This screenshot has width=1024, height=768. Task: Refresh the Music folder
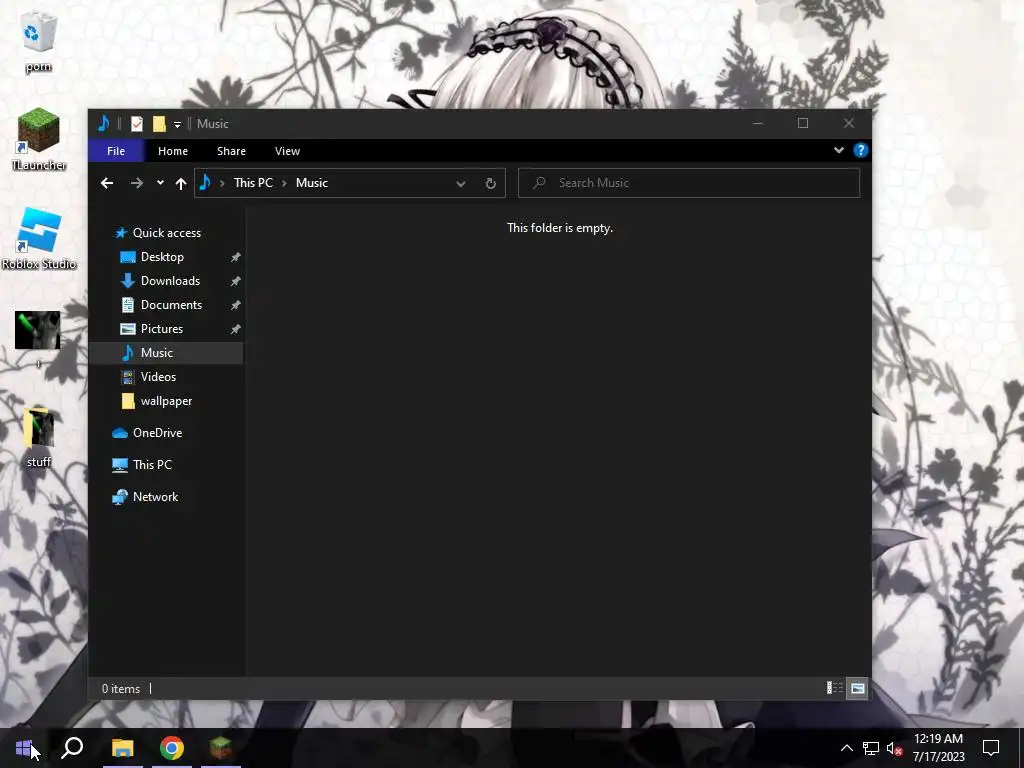(x=490, y=184)
